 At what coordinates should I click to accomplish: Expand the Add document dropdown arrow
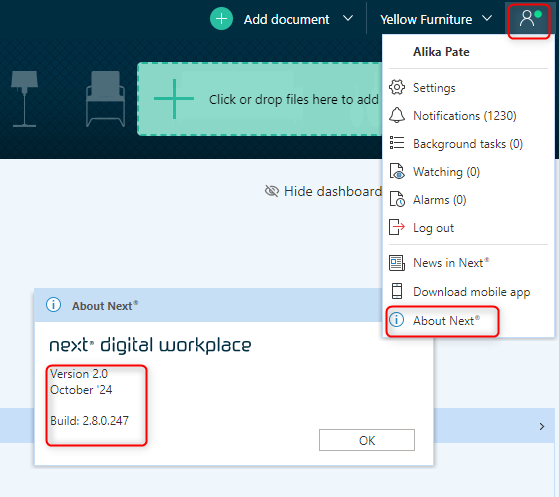click(x=348, y=18)
